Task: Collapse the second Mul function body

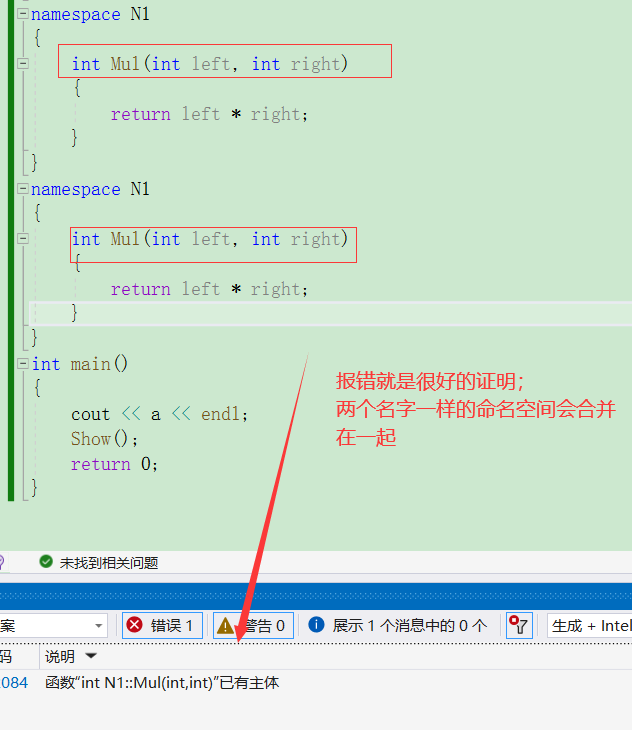Action: click(22, 238)
